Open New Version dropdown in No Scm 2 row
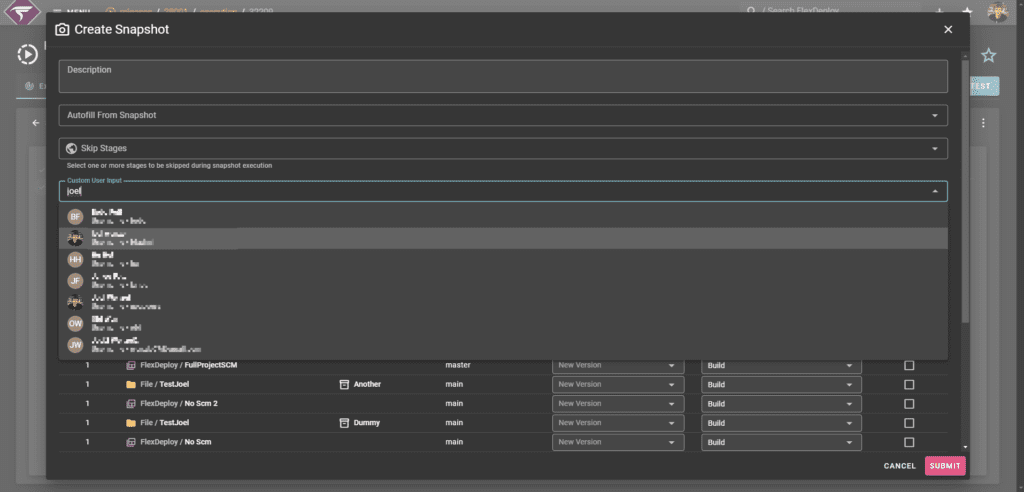This screenshot has width=1024, height=492. [618, 404]
